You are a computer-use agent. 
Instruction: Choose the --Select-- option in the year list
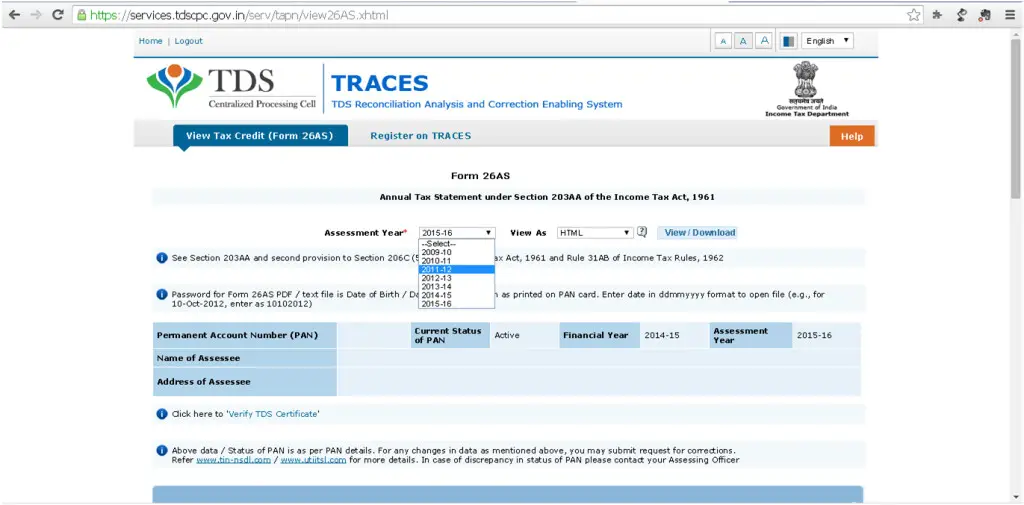(456, 244)
